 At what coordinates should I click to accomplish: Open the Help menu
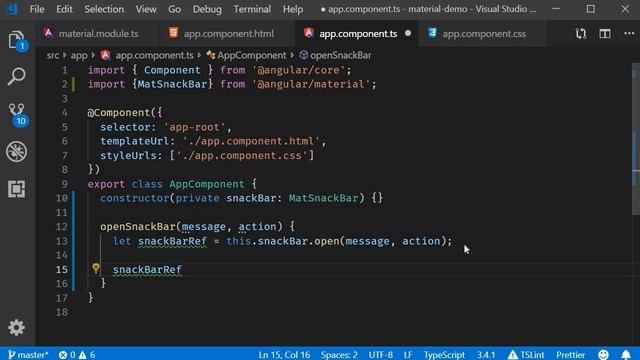coord(293,9)
